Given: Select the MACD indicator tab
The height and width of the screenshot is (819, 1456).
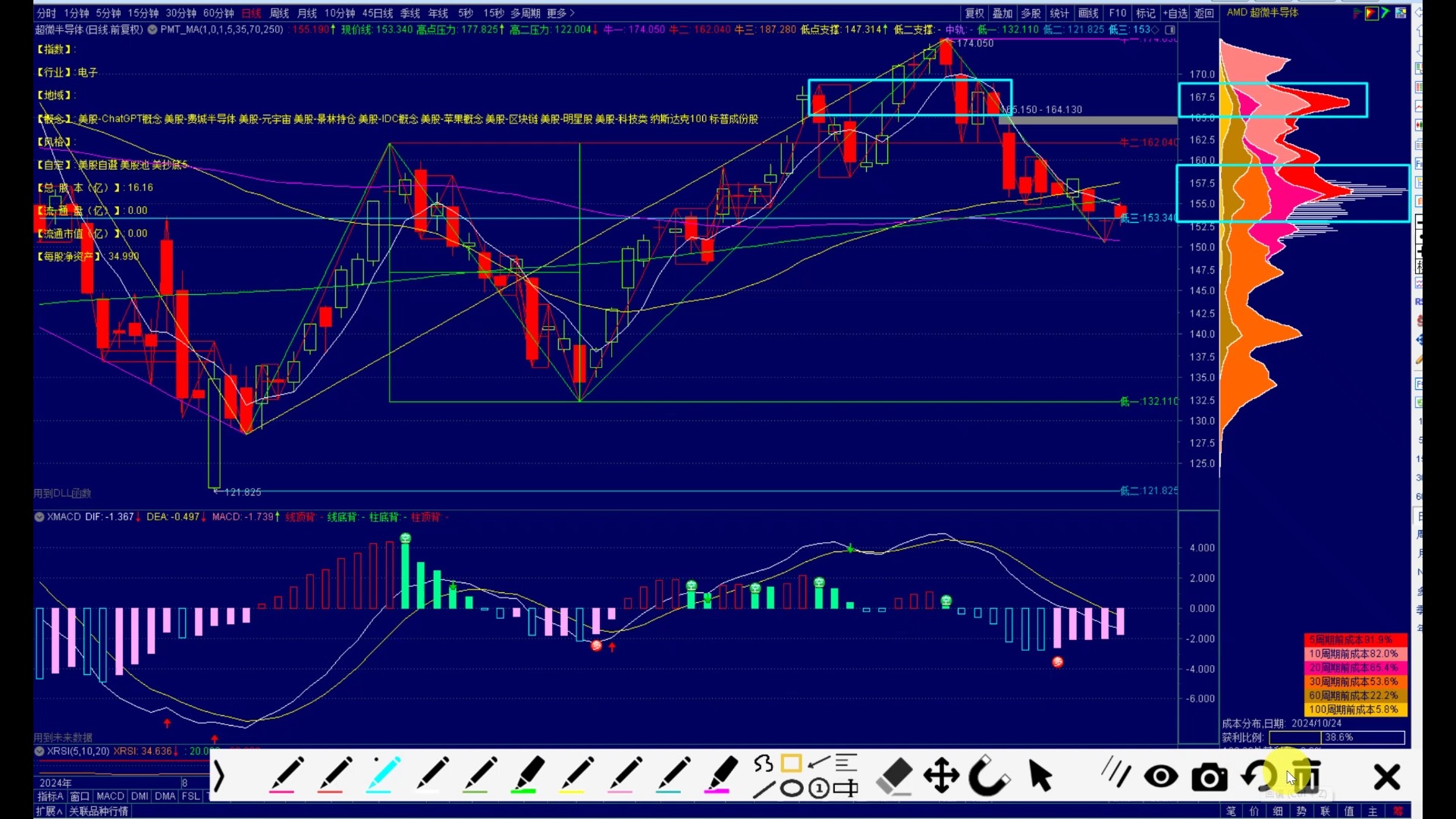Looking at the screenshot, I should 110,796.
